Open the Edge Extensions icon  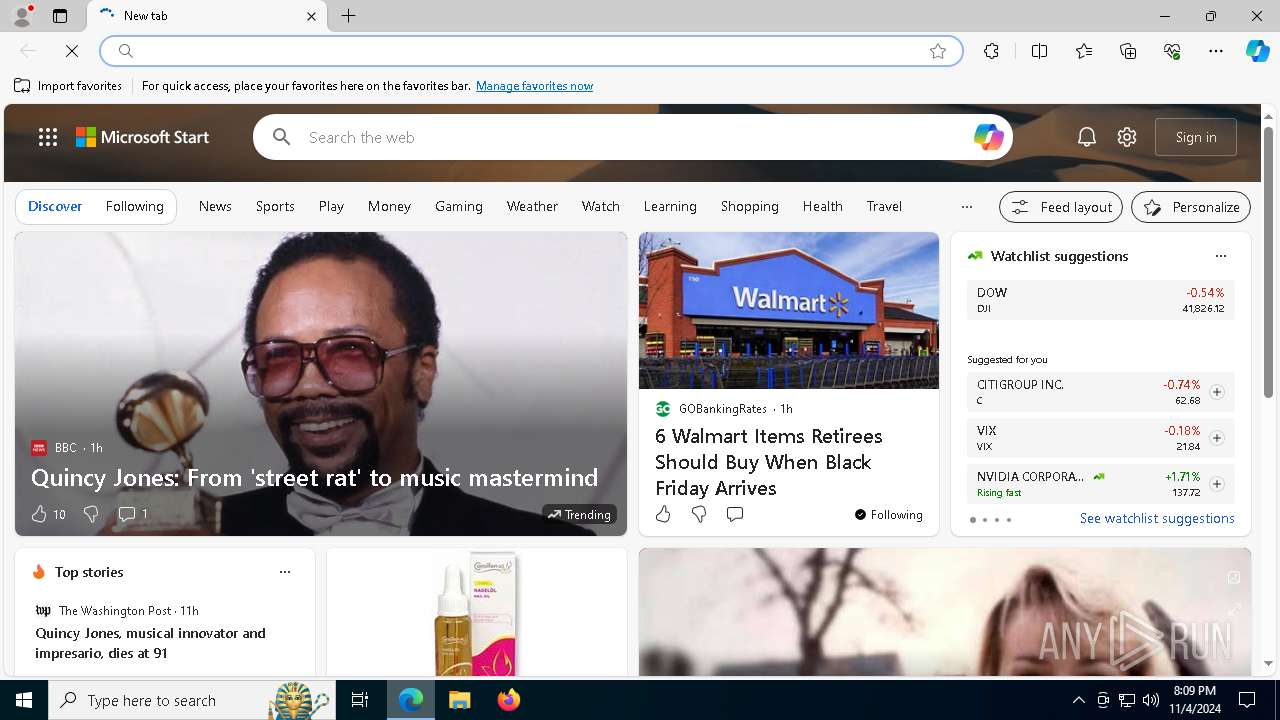coord(991,51)
